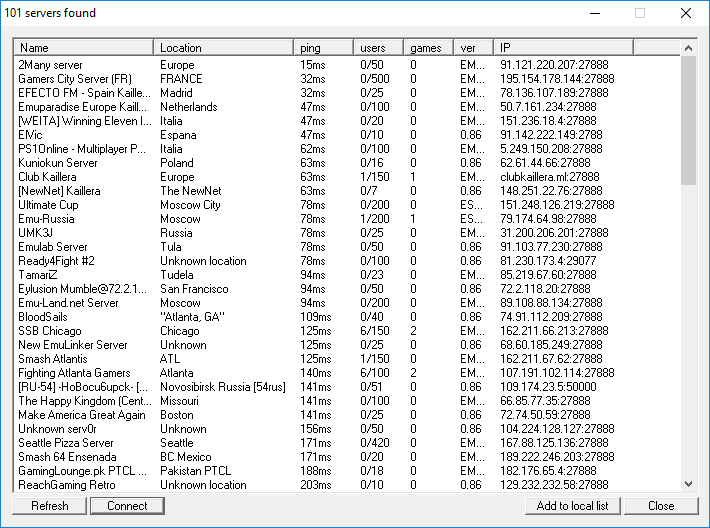Click IP 109.174.23.5:50000 cell
710x528 pixels.
click(548, 388)
